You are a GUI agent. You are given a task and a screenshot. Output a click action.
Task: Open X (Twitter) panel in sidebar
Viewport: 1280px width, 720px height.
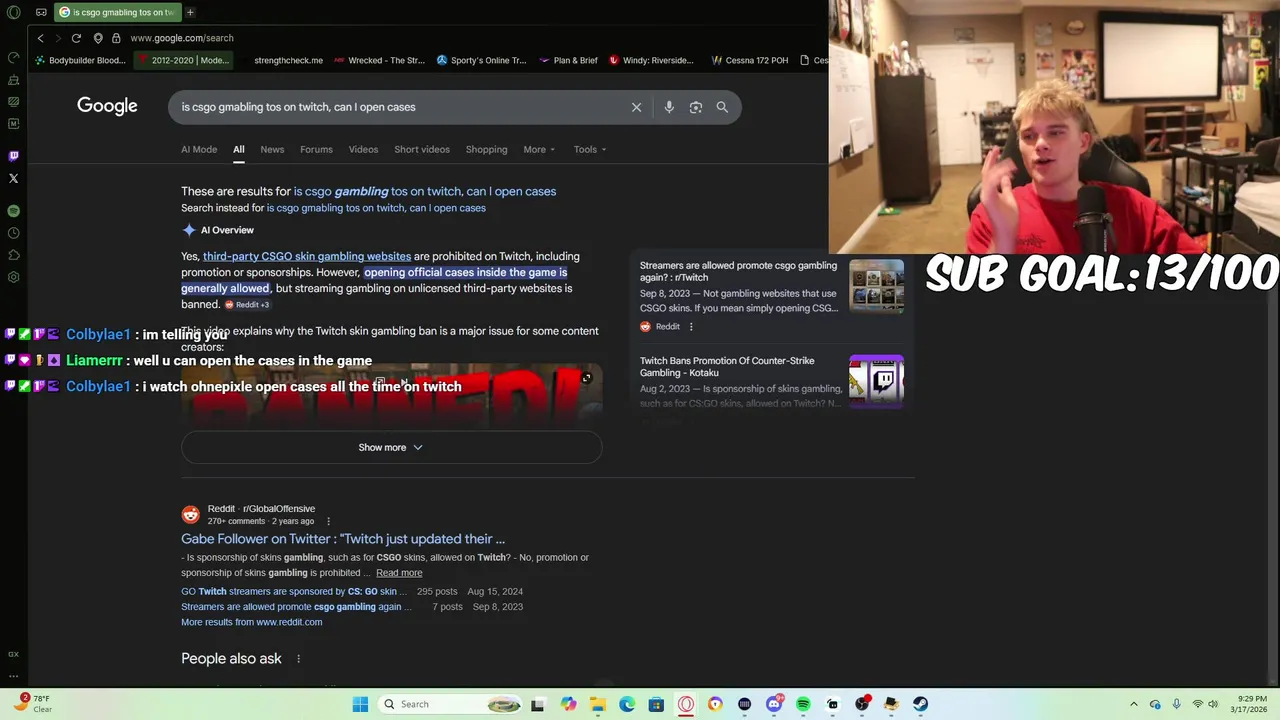coord(13,178)
